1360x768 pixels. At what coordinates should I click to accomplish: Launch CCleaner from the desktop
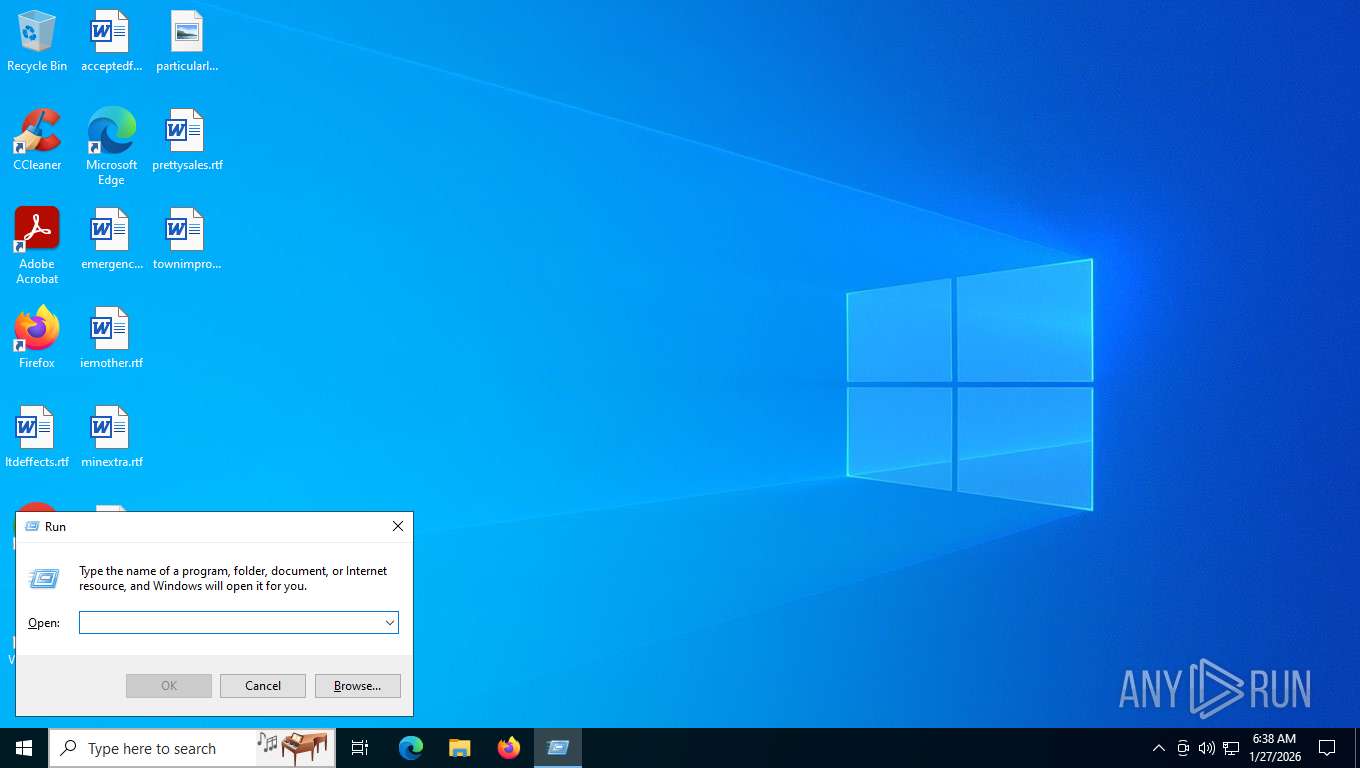(37, 140)
